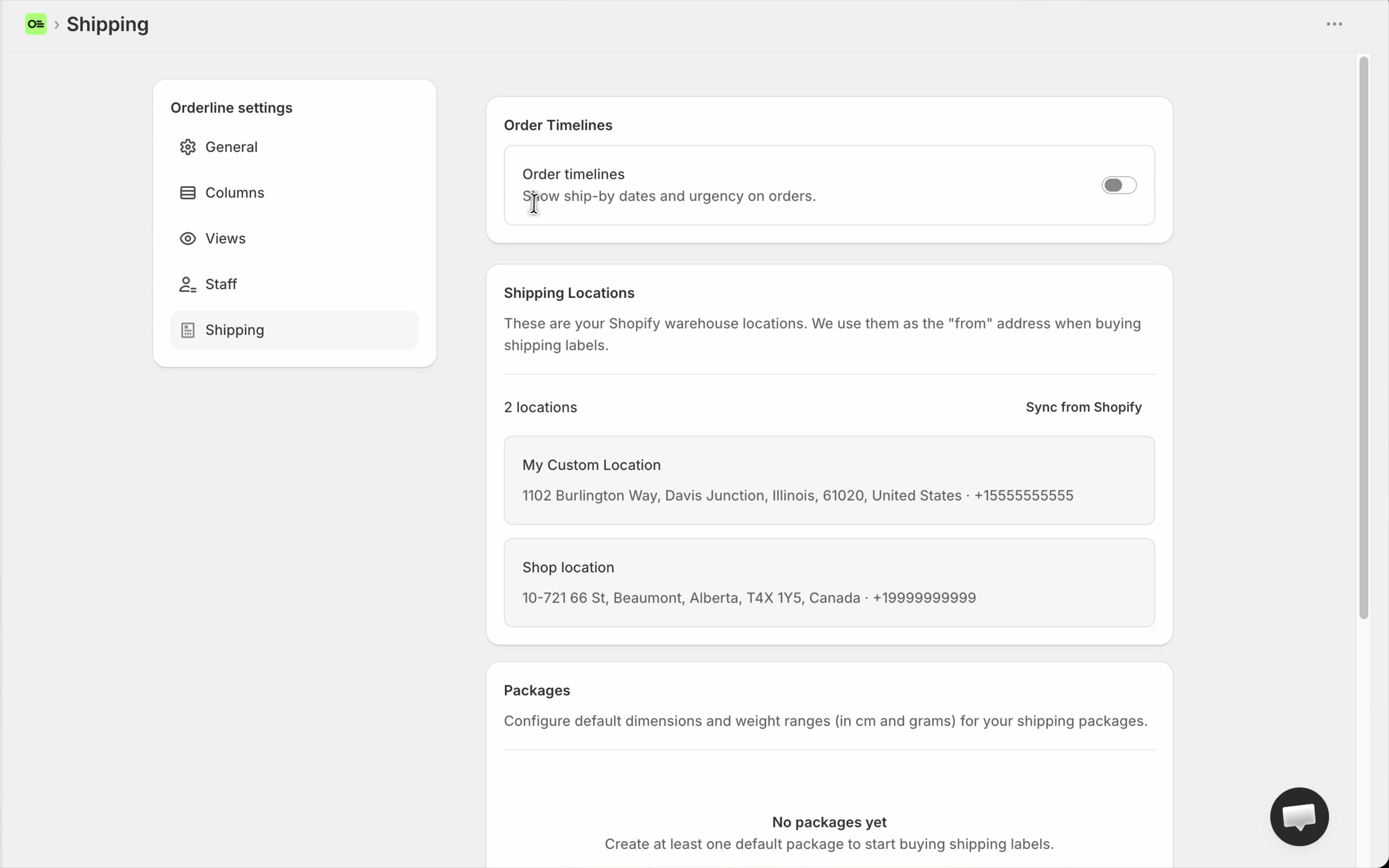Image resolution: width=1389 pixels, height=868 pixels.
Task: Click the Shopify warehouse locations description
Action: coord(822,334)
